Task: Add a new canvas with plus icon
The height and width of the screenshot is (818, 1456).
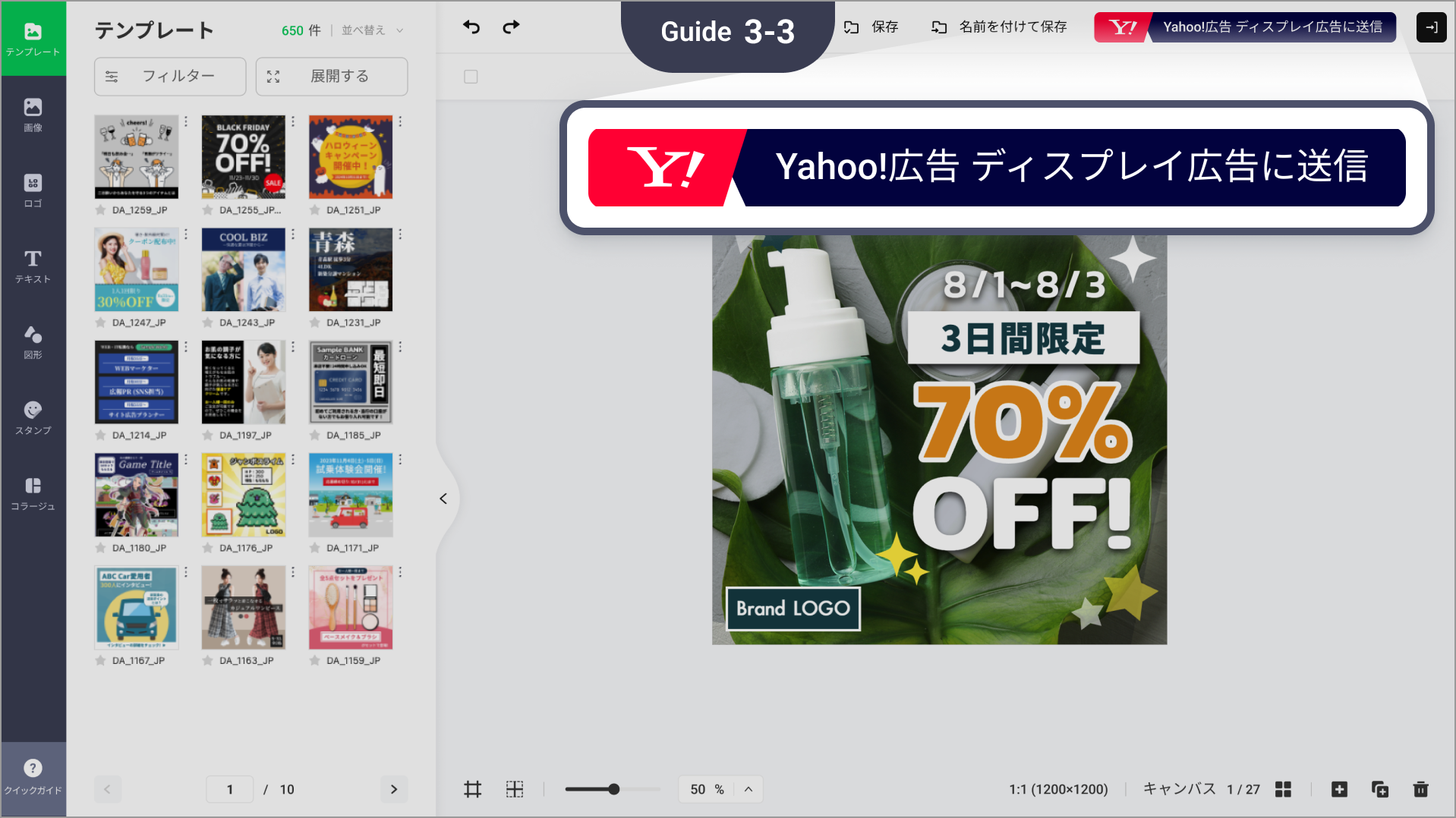Action: (1339, 789)
